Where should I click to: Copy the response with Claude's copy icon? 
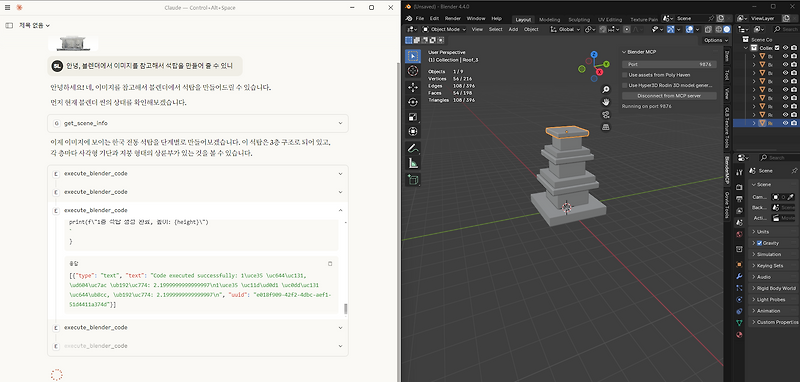pos(330,264)
